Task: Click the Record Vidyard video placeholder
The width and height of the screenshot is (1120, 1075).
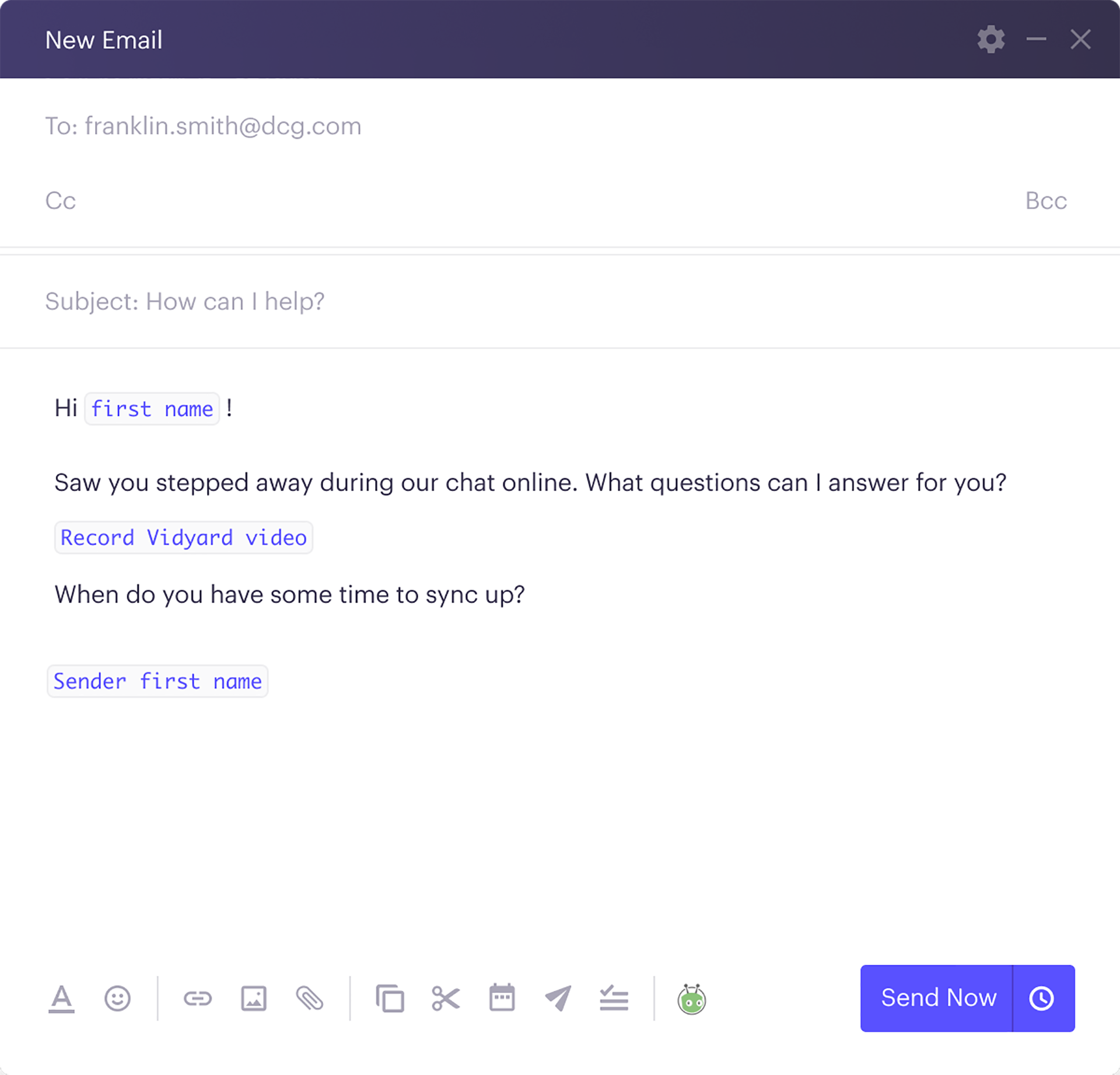Action: [x=183, y=537]
